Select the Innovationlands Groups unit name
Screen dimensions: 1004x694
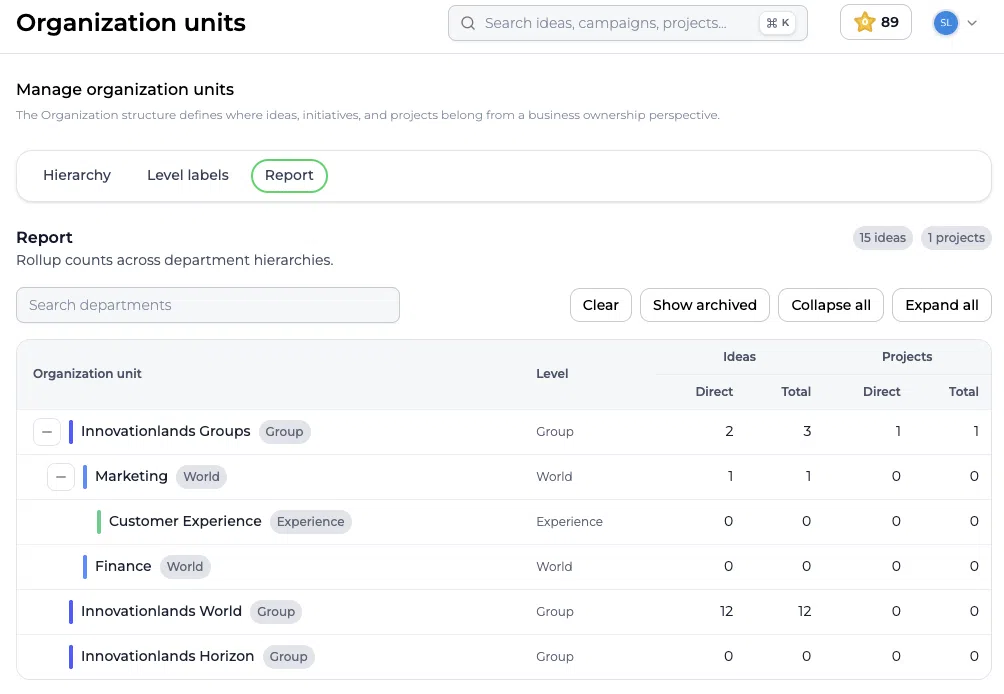(166, 432)
